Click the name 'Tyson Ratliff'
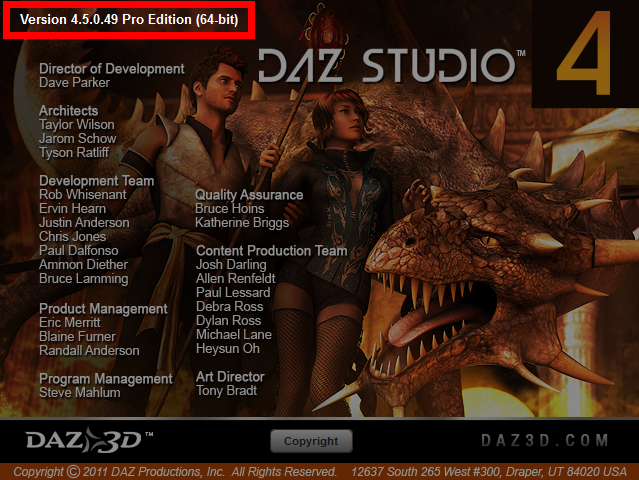 [x=74, y=152]
